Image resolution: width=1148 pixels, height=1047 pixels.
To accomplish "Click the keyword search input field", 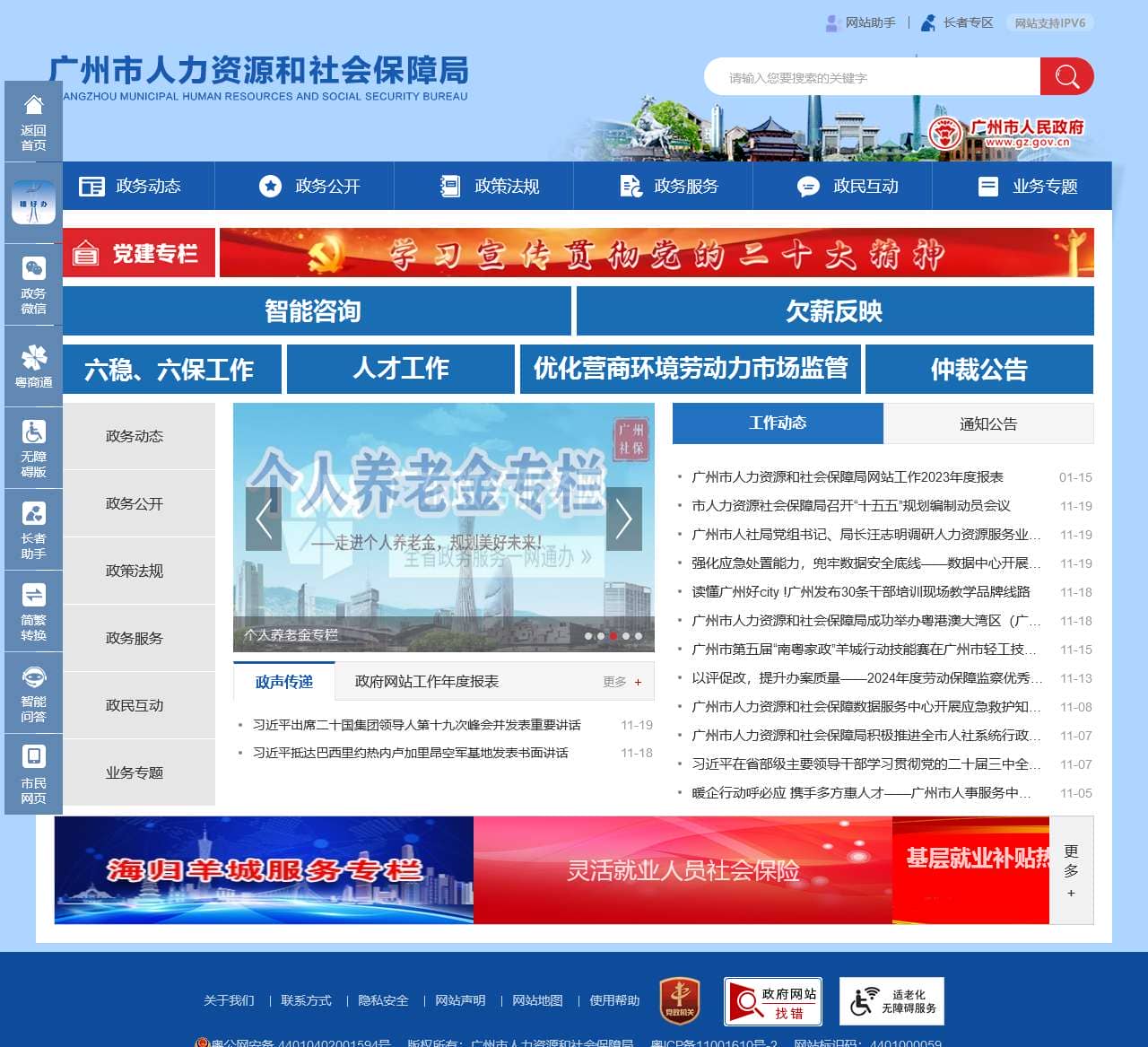I will click(870, 76).
